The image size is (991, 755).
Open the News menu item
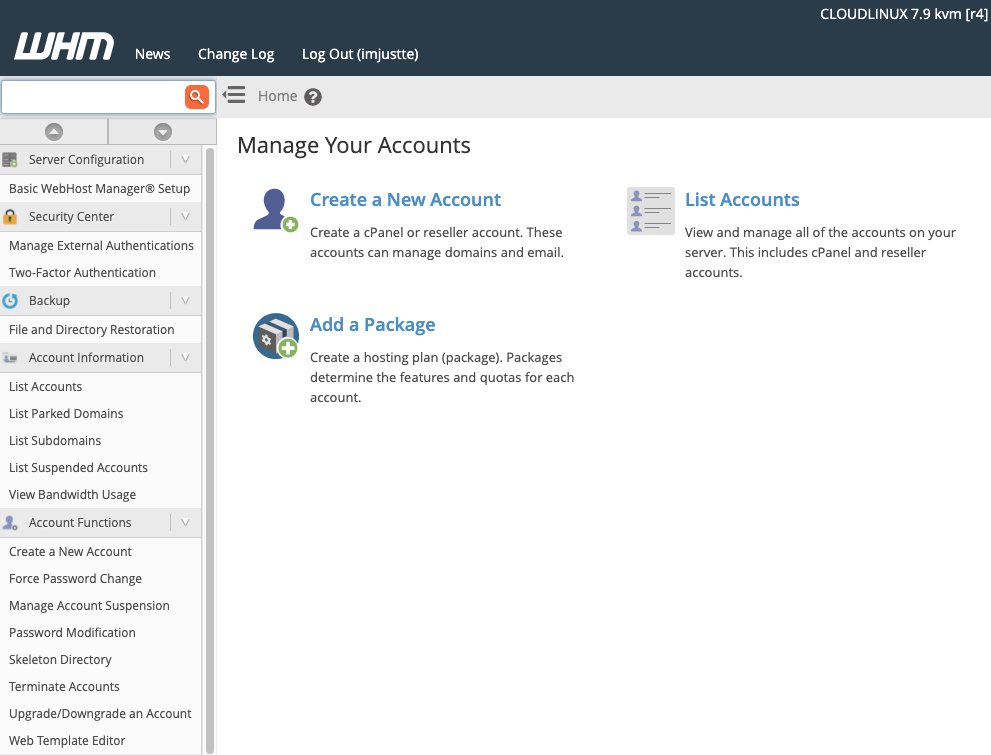pos(152,54)
